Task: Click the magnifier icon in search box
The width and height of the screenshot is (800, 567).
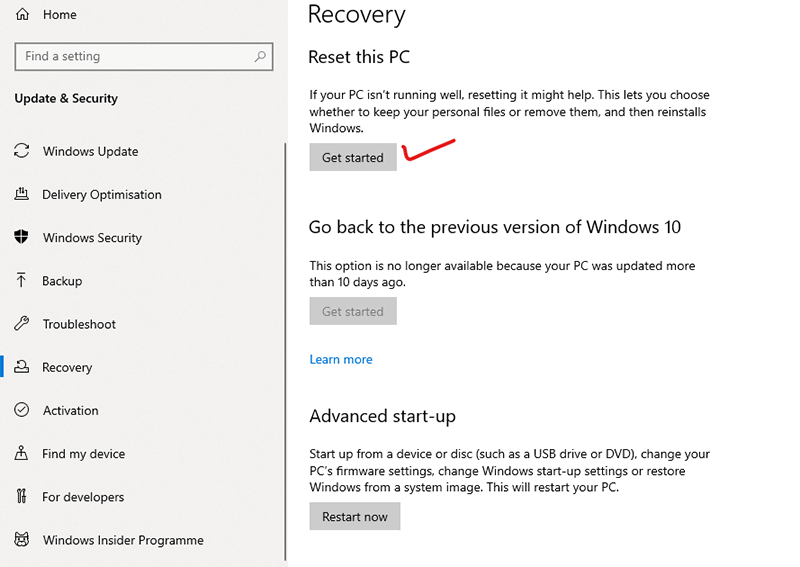Action: coord(260,57)
